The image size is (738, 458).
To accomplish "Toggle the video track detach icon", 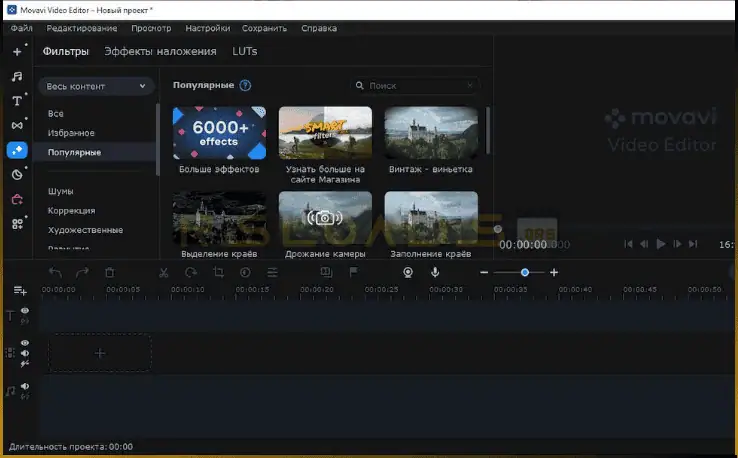I will (x=25, y=363).
